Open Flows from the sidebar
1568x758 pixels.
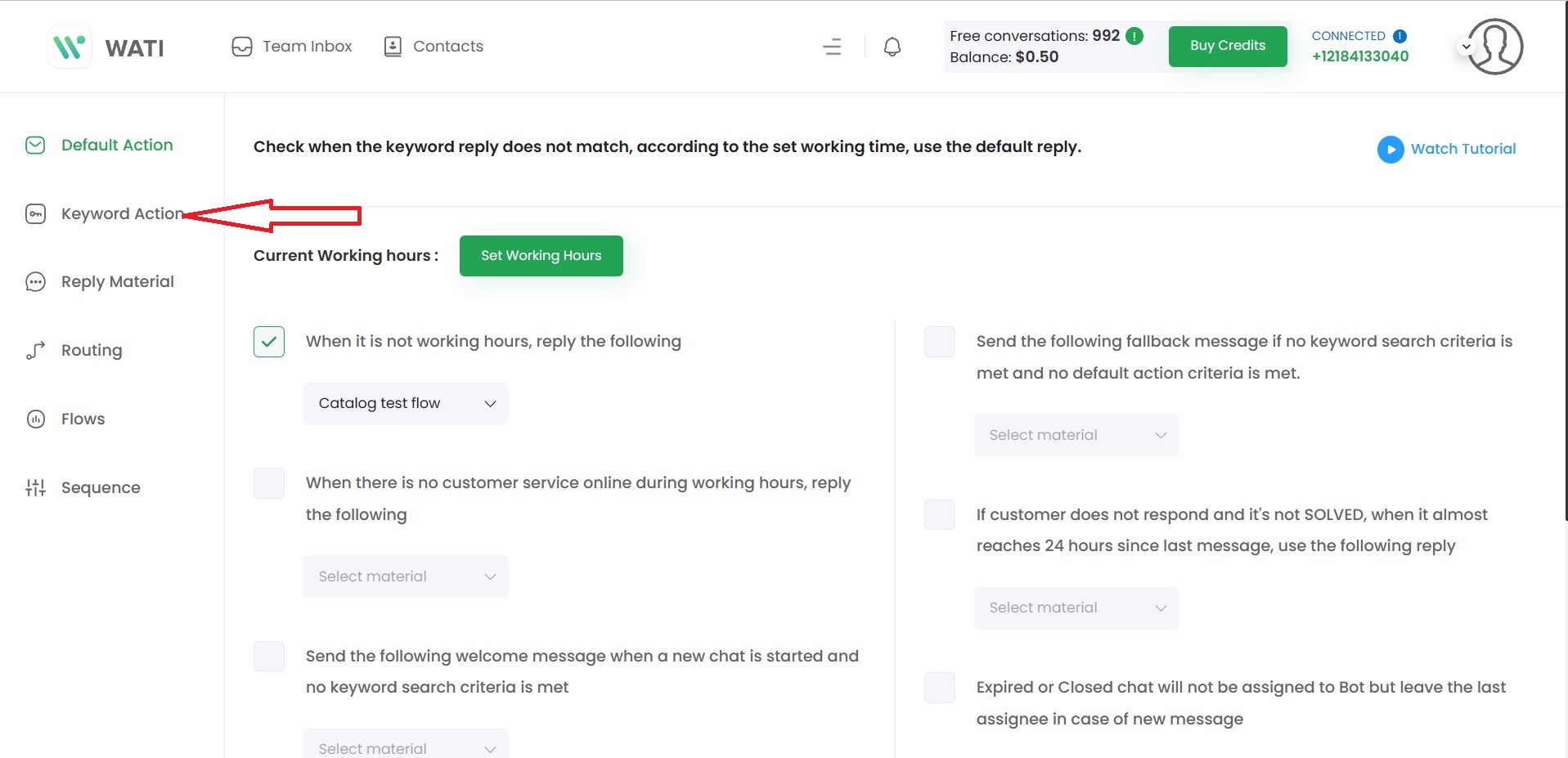tap(83, 419)
